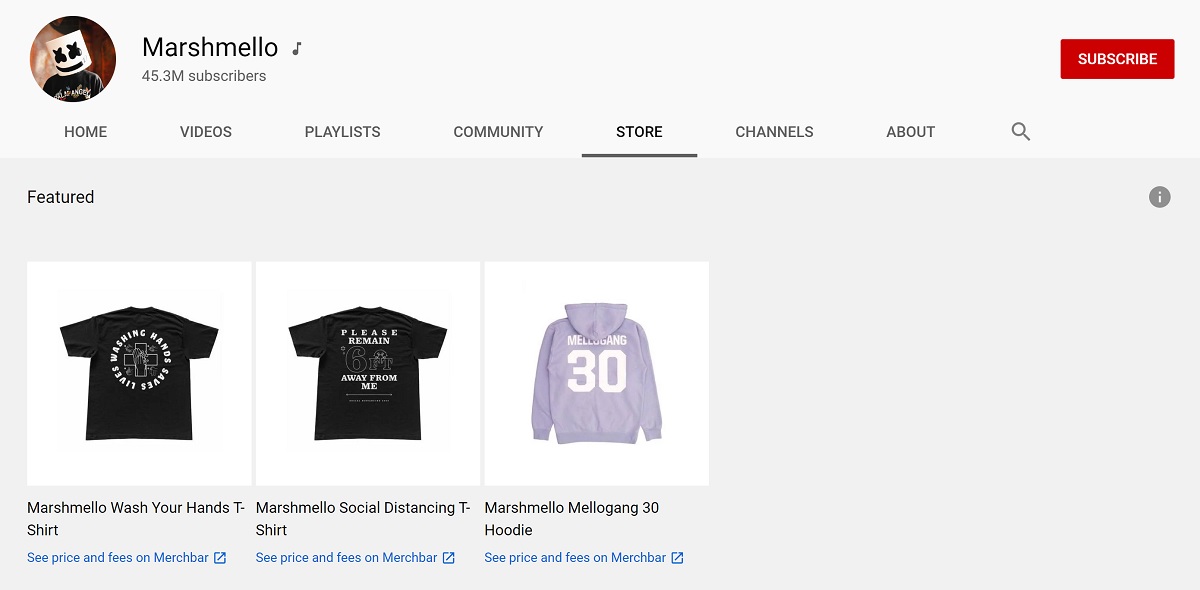Open the Channels tab
This screenshot has height=590, width=1200.
(774, 132)
